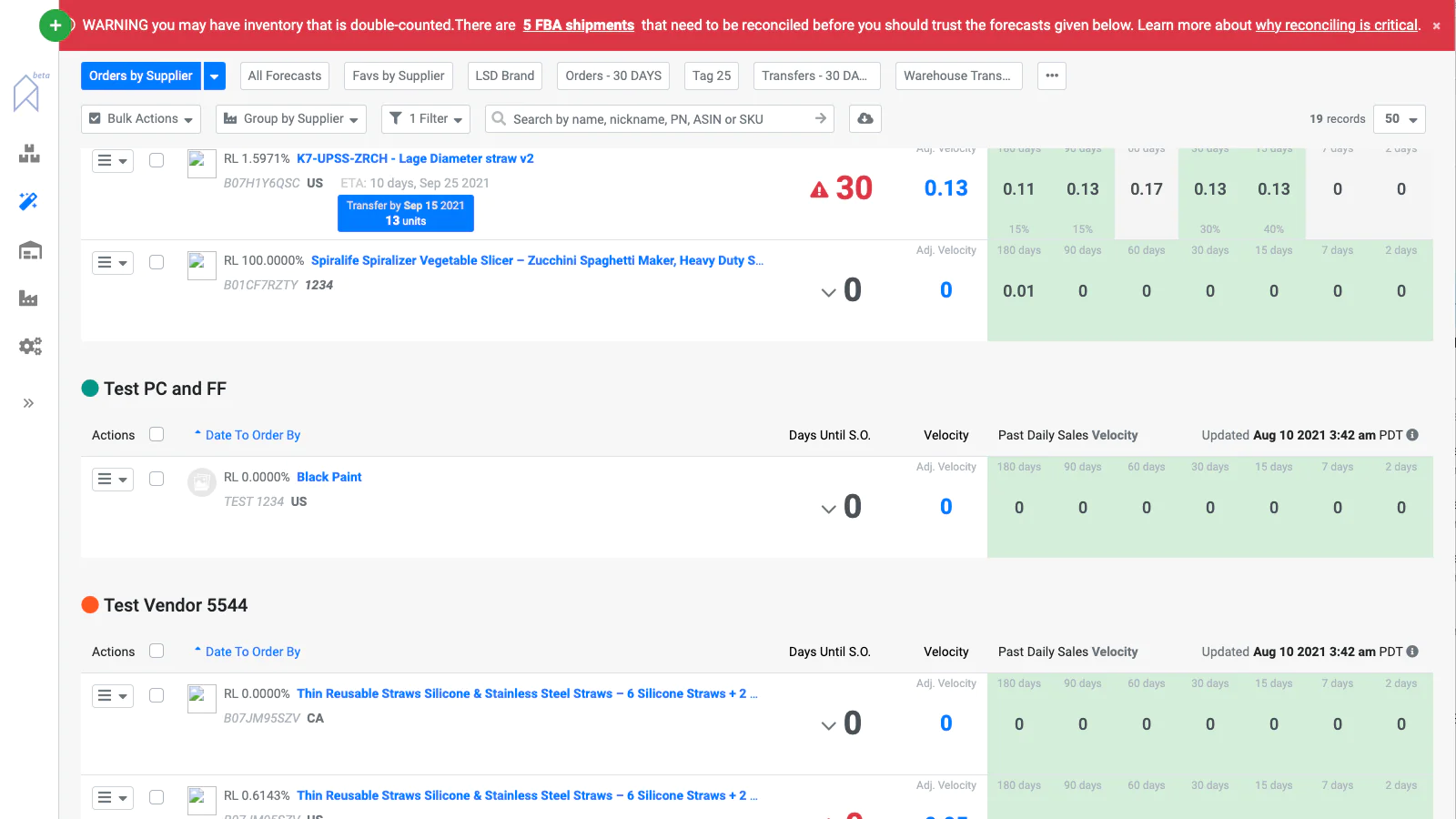Viewport: 1456px width, 819px height.
Task: Open the 50 records-per-page dropdown
Action: click(1399, 119)
